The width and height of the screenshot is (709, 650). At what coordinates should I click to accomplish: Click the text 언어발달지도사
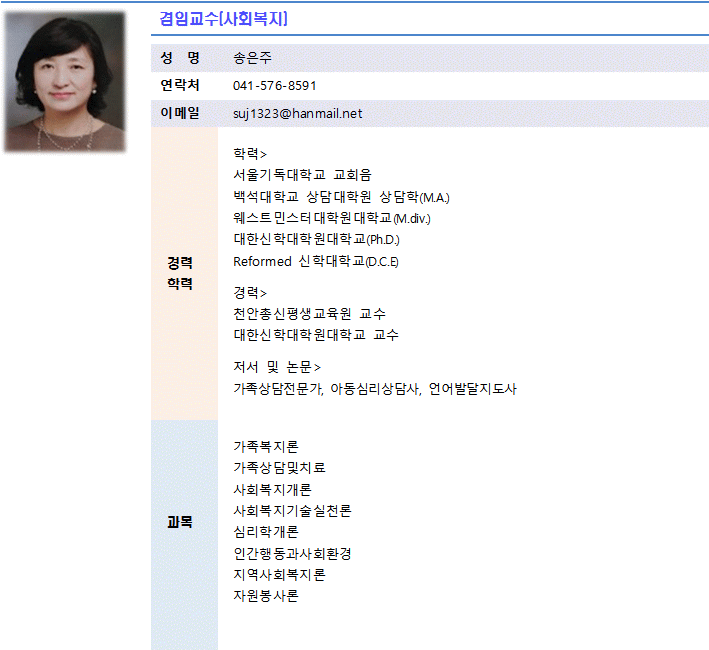tap(473, 389)
